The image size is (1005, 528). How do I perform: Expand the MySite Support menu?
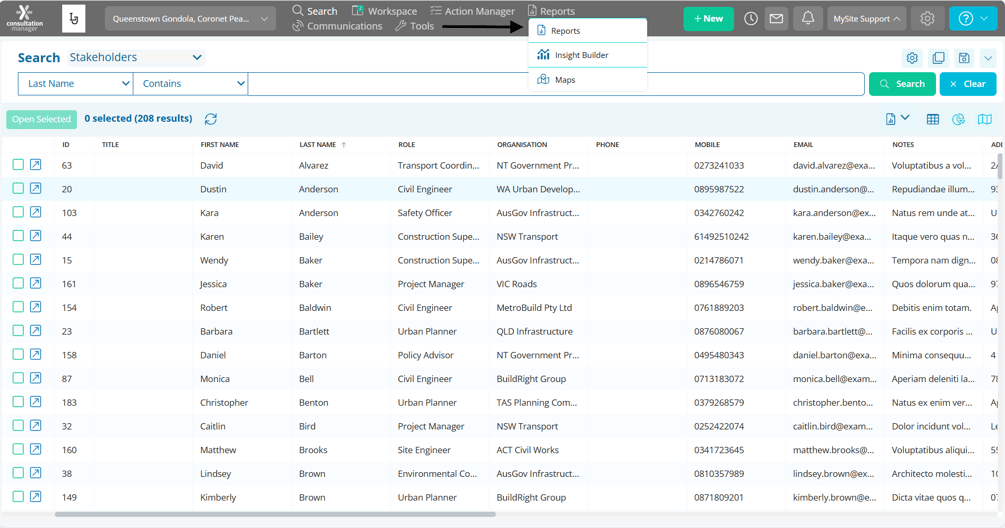tap(866, 19)
